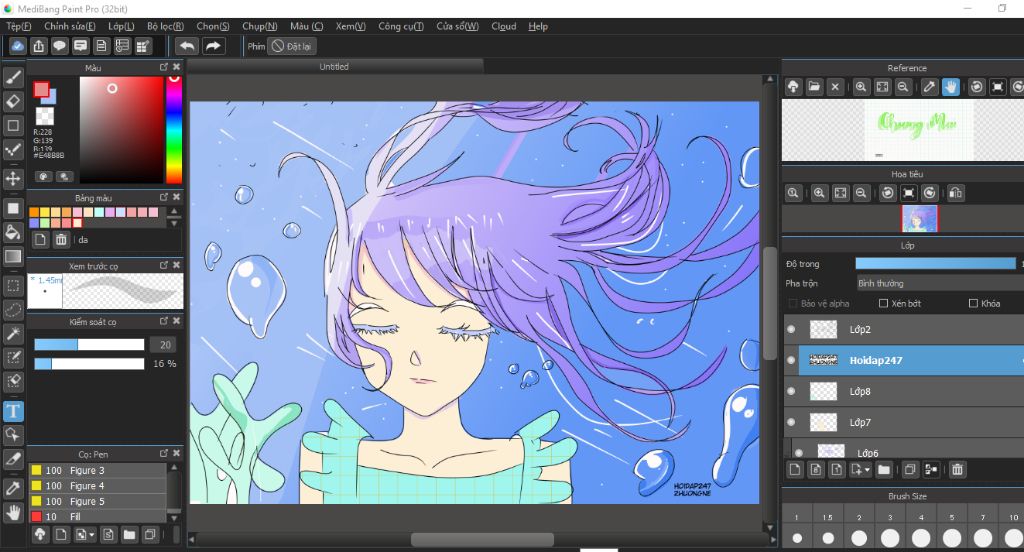Click the cloud save icon in top toolbar
The image size is (1024, 552).
[18, 46]
